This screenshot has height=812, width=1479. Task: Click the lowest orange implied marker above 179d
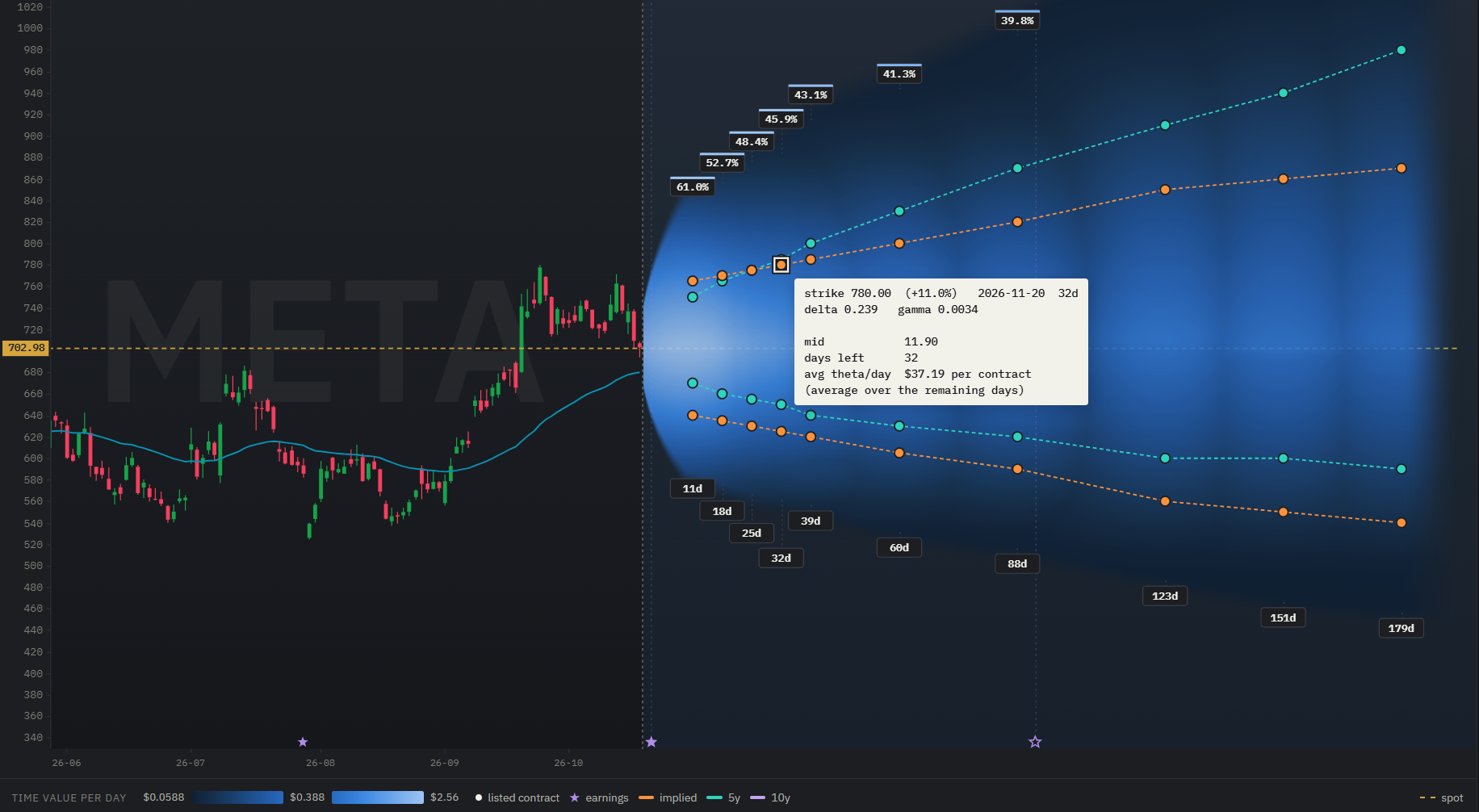click(1401, 523)
